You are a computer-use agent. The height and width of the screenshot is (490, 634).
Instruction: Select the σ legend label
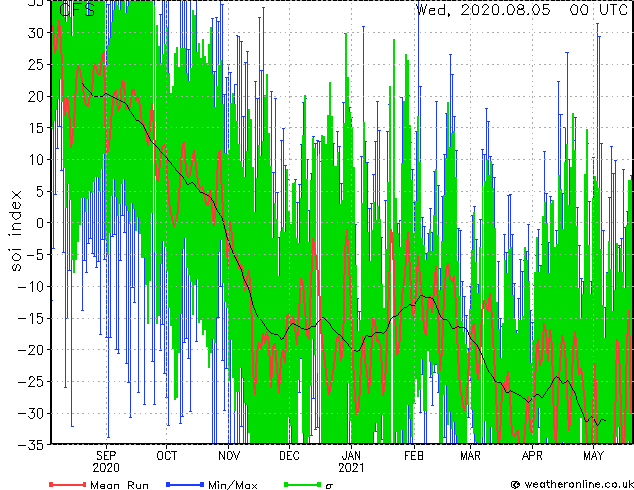click(329, 486)
